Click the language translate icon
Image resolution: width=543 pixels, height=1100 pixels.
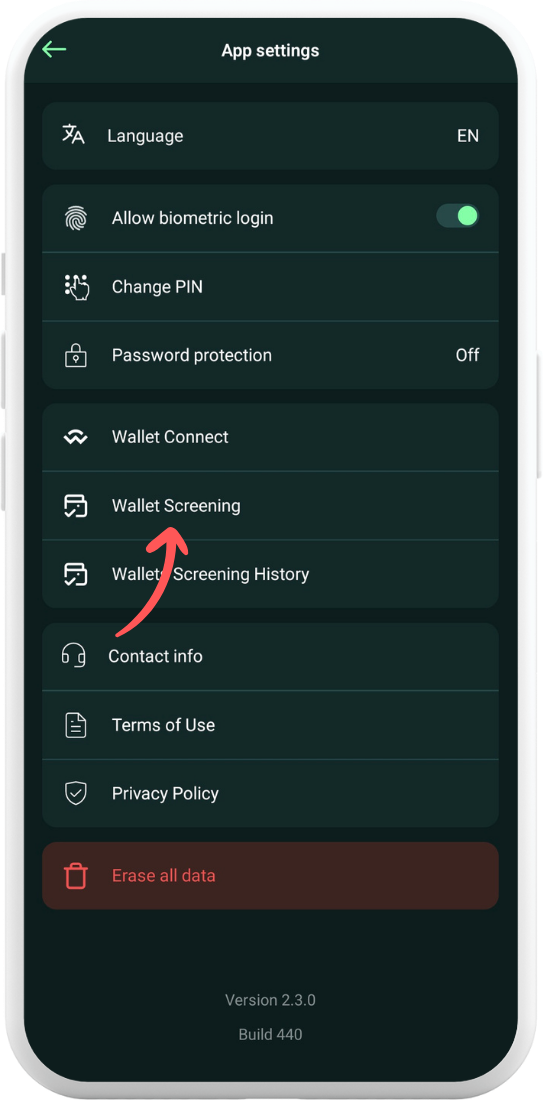point(74,135)
